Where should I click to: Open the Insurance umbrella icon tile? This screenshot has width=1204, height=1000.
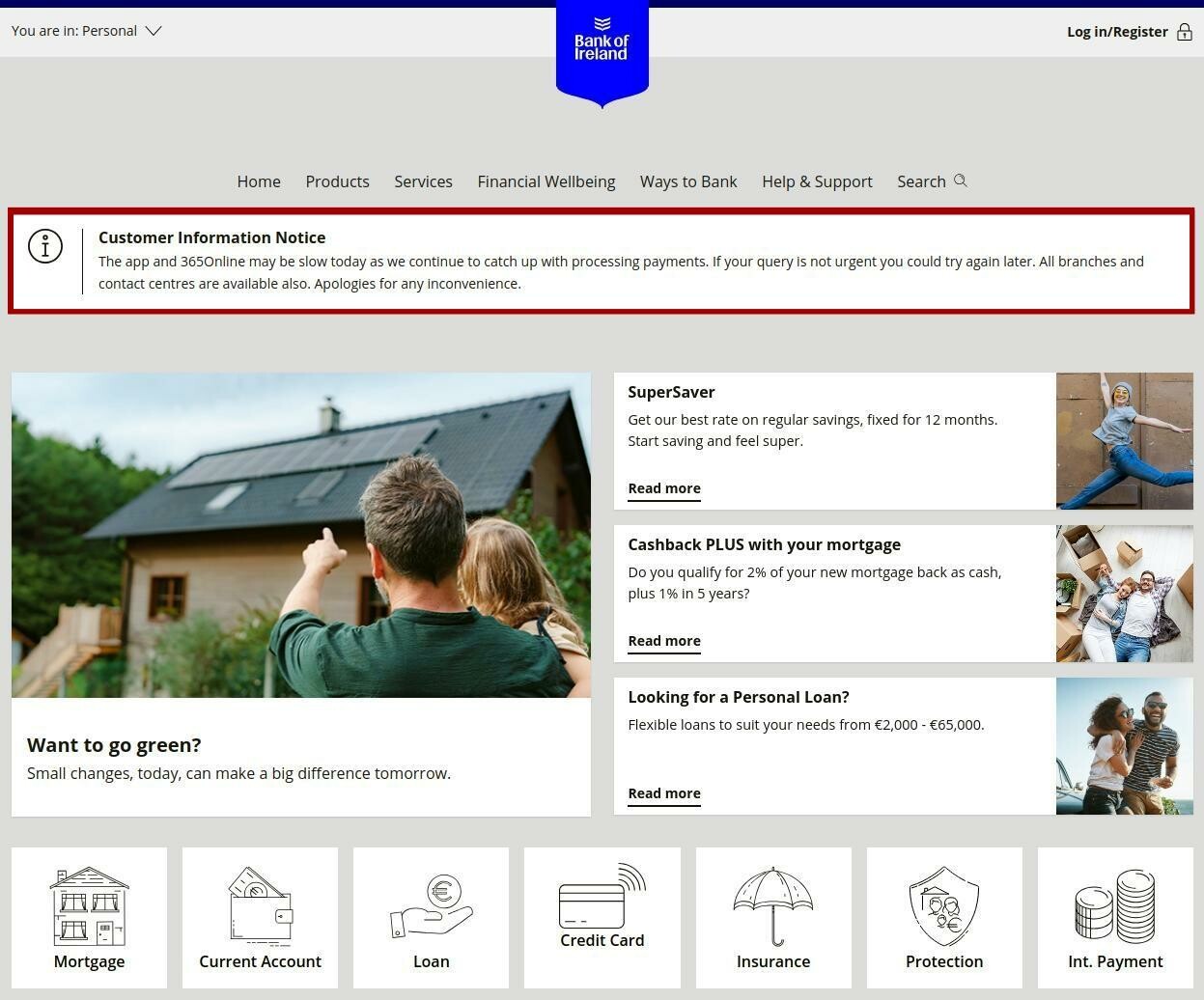773,918
